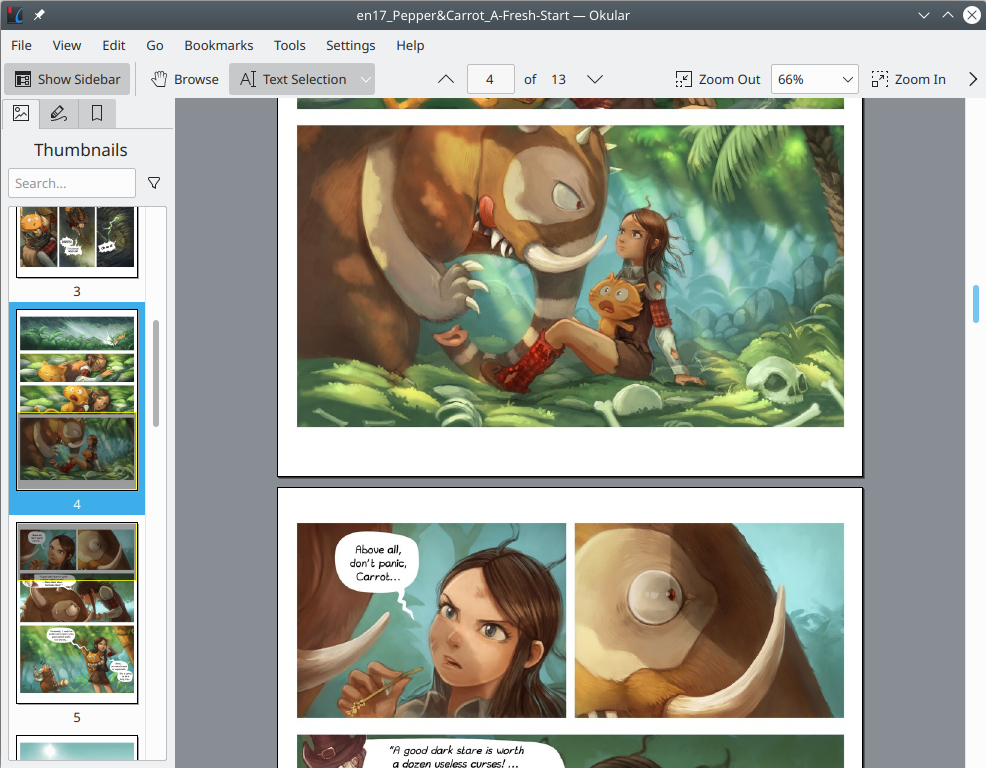The width and height of the screenshot is (986, 768).
Task: Open the Settings menu
Action: pos(350,45)
